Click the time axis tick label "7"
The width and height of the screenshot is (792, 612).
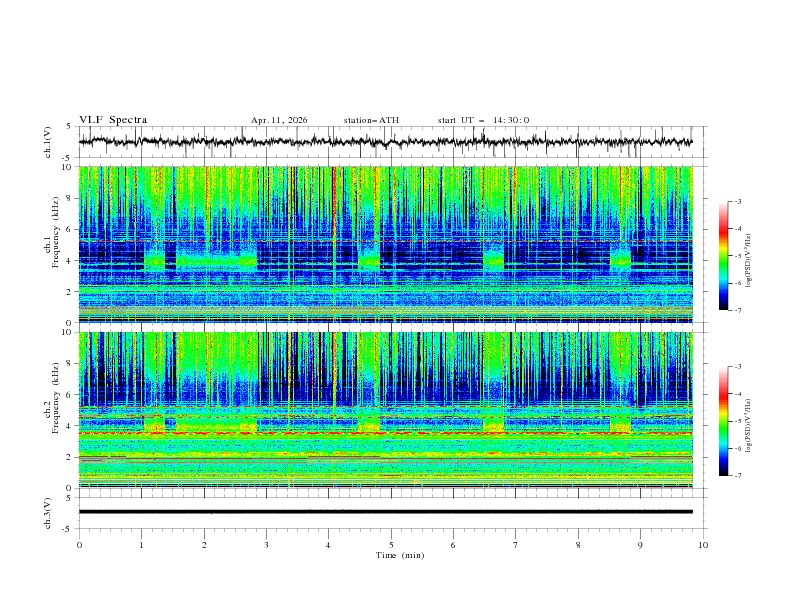[x=516, y=545]
